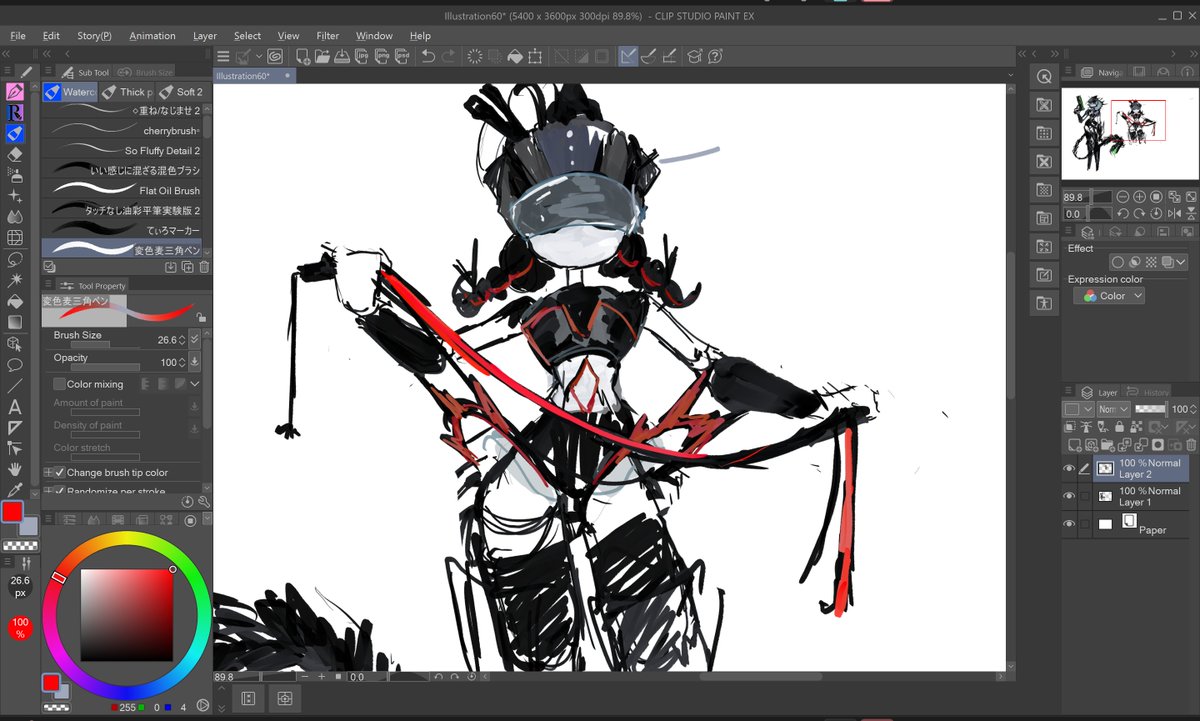Toggle the lock icon on the brush stroke preview
The image size is (1200, 721).
pyautogui.click(x=201, y=317)
